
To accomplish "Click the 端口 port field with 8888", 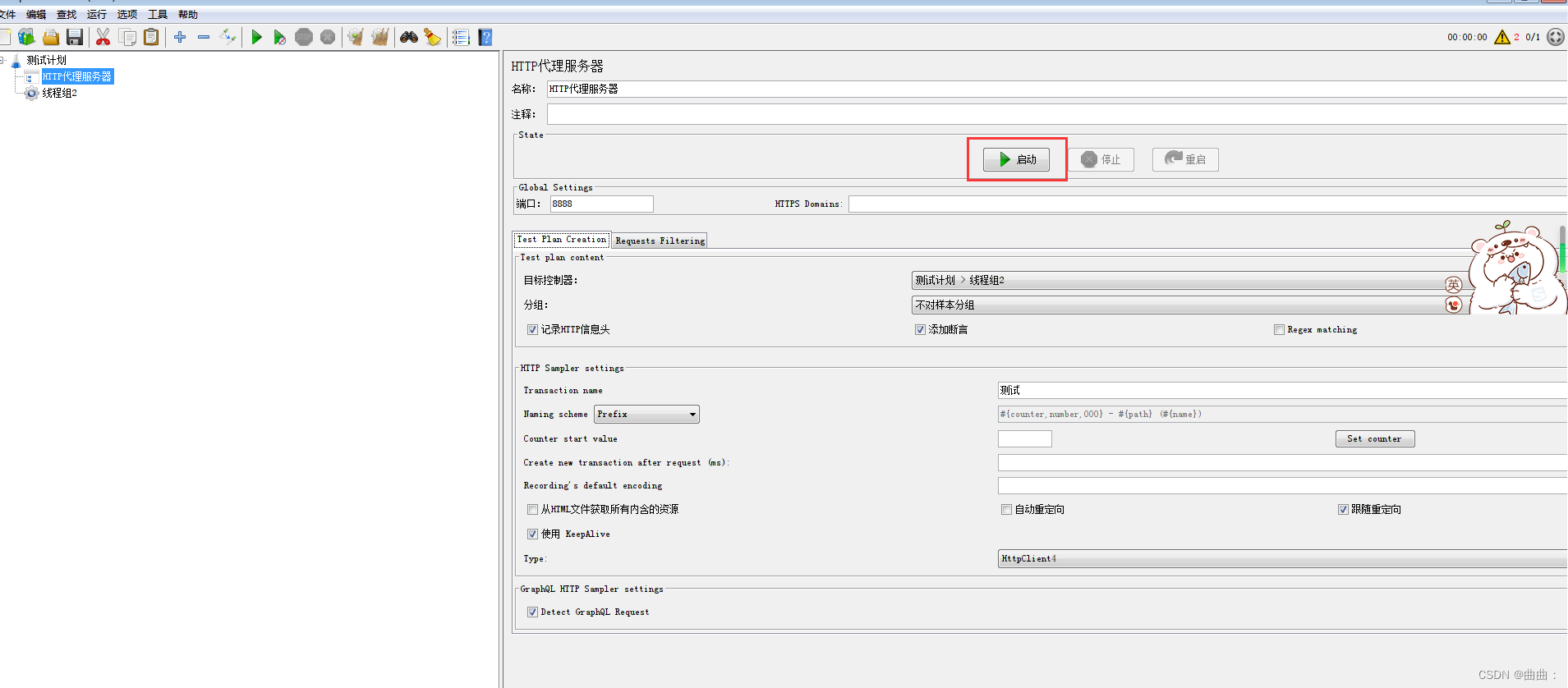I will pos(601,204).
